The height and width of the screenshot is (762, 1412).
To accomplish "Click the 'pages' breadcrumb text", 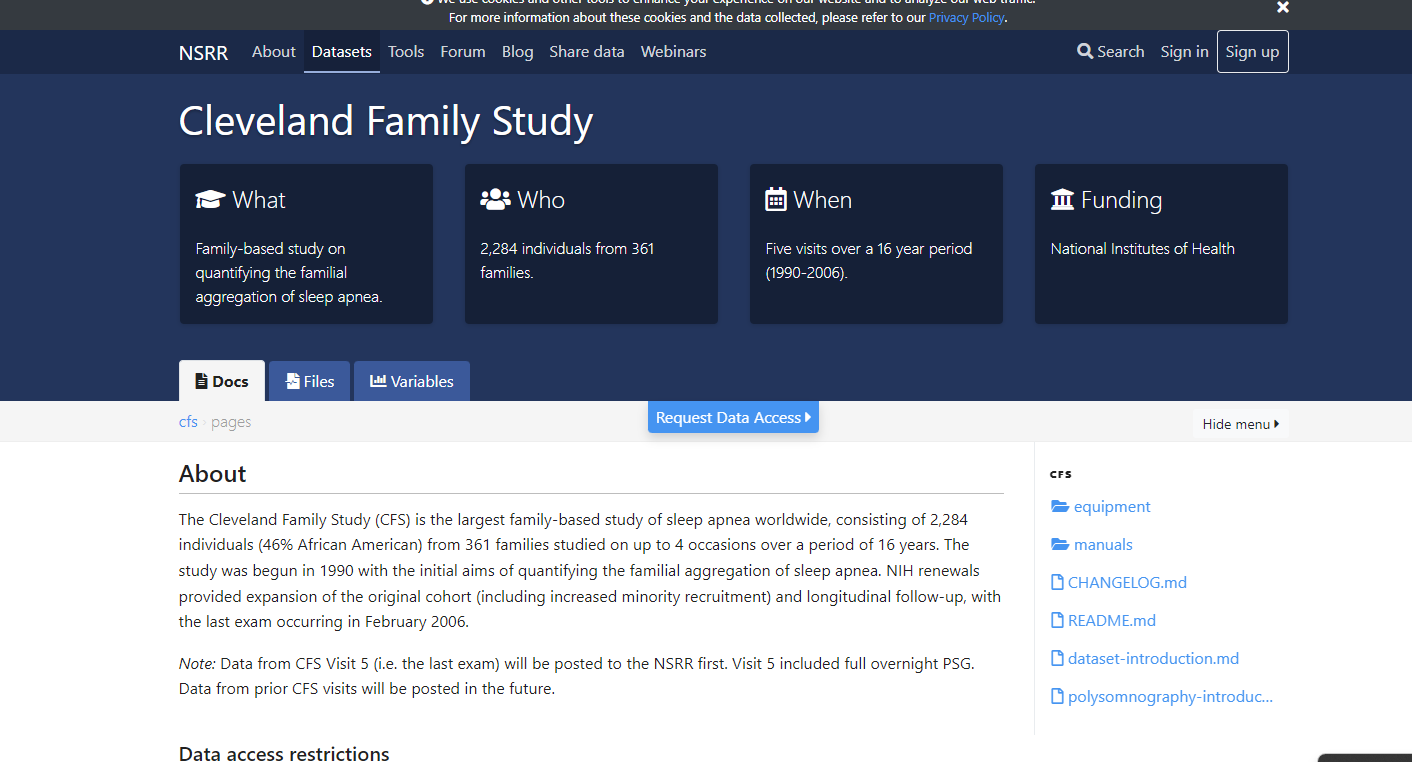I will click(231, 422).
